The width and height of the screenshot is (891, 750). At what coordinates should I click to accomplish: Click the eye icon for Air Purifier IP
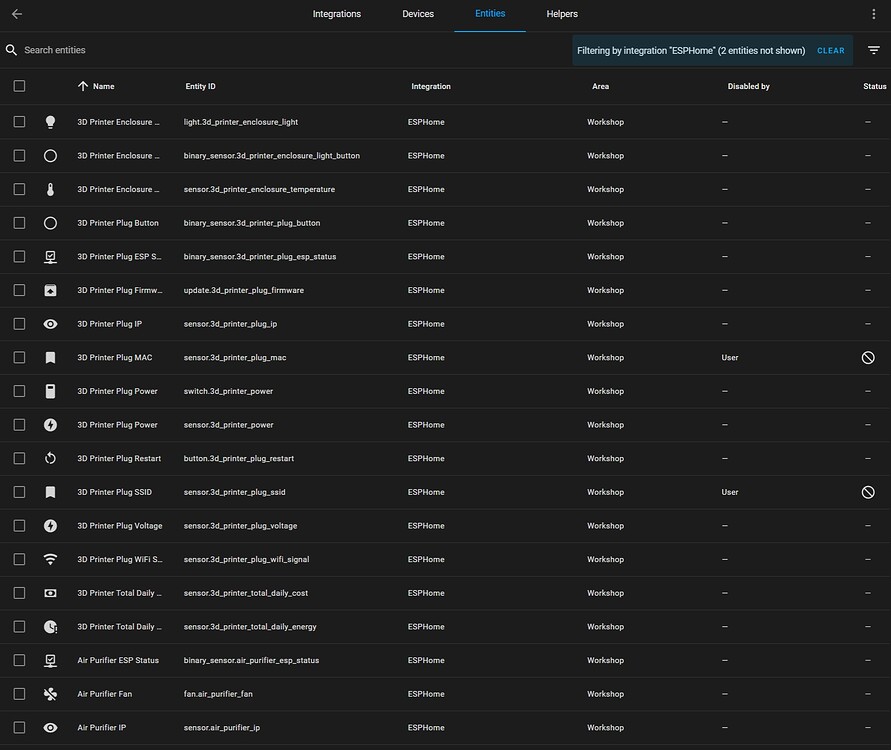pyautogui.click(x=51, y=727)
